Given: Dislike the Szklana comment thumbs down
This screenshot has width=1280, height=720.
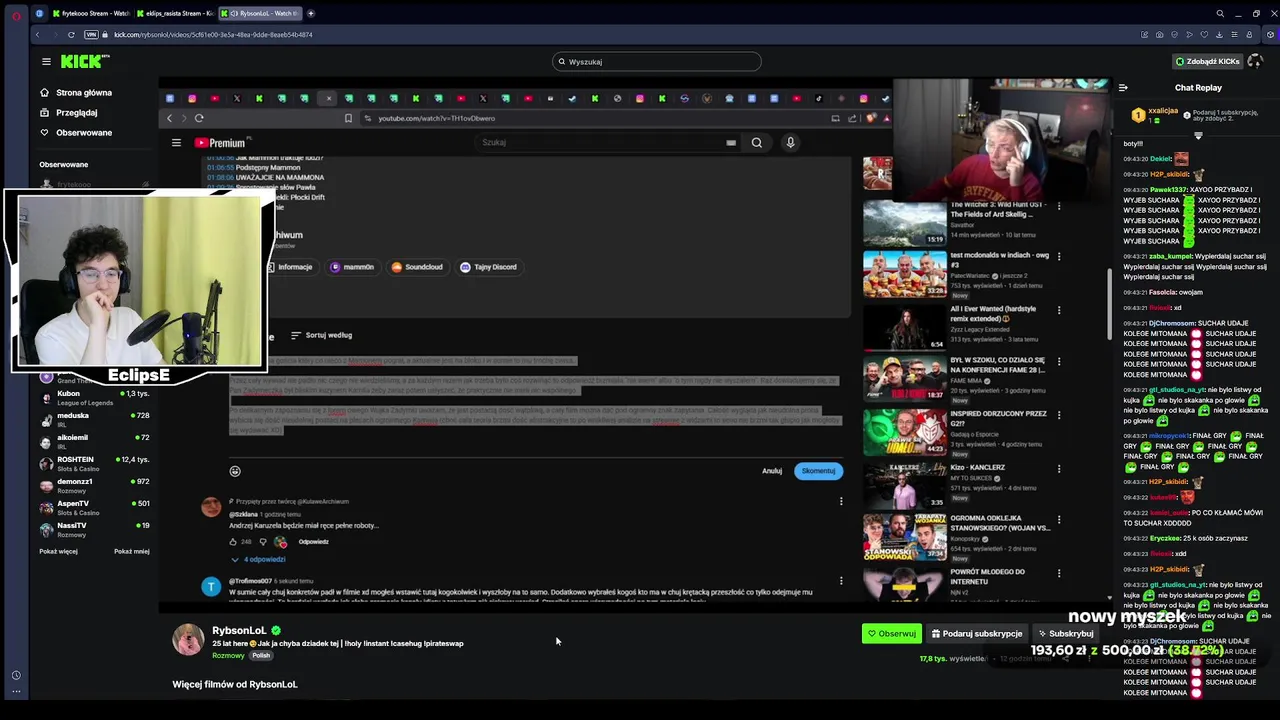Looking at the screenshot, I should [x=263, y=542].
